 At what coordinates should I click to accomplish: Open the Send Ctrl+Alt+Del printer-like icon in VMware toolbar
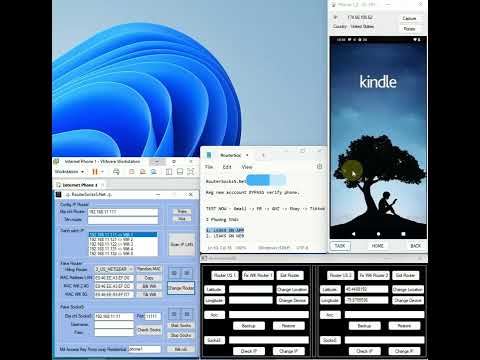[116, 172]
